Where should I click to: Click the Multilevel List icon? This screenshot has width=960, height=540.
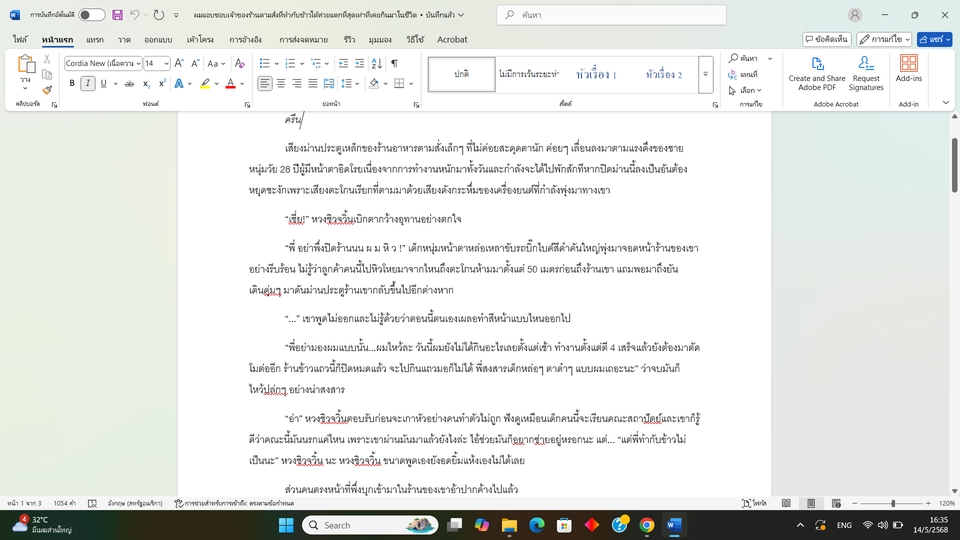click(x=316, y=63)
